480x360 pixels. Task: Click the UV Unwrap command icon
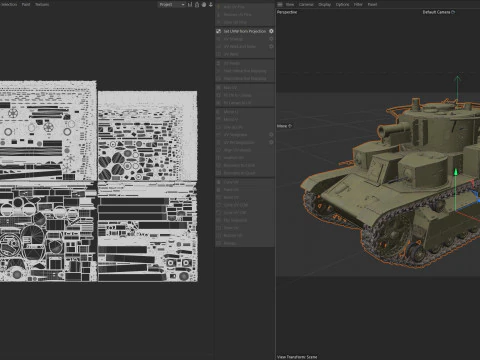tap(219, 39)
